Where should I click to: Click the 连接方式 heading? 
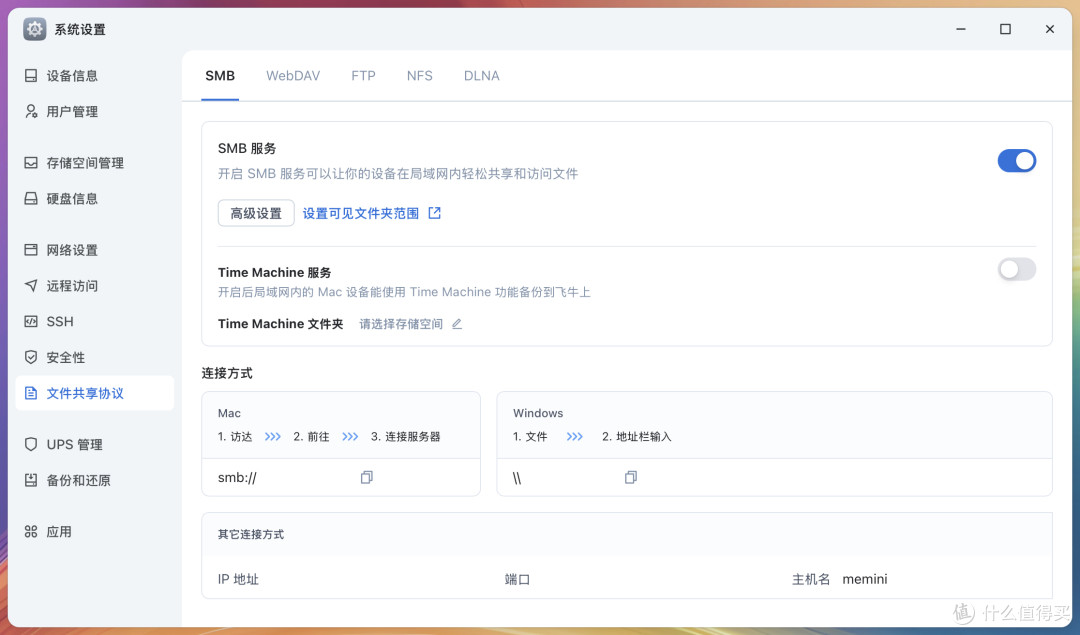click(227, 373)
